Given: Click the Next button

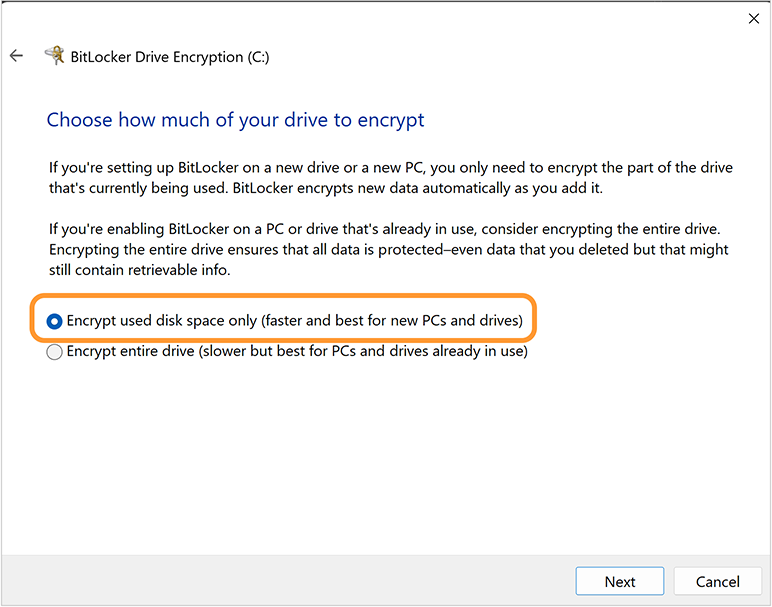Looking at the screenshot, I should (x=619, y=581).
